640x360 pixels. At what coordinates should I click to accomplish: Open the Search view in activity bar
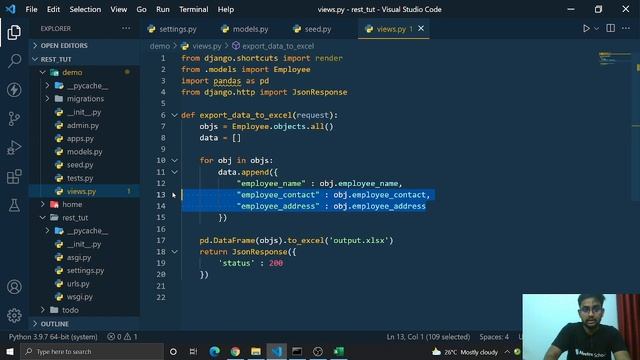14,61
